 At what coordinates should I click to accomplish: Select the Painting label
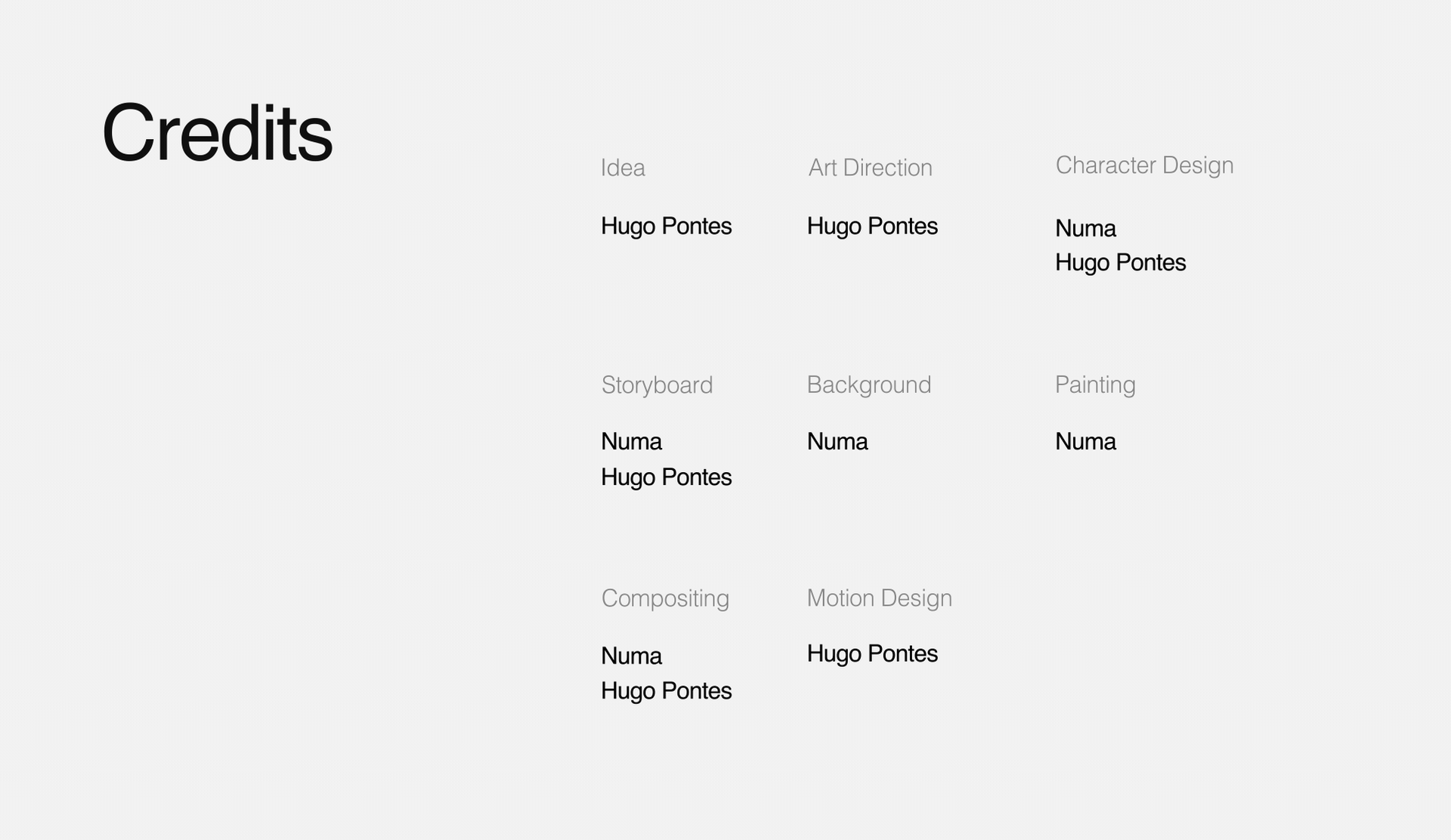[x=1095, y=384]
